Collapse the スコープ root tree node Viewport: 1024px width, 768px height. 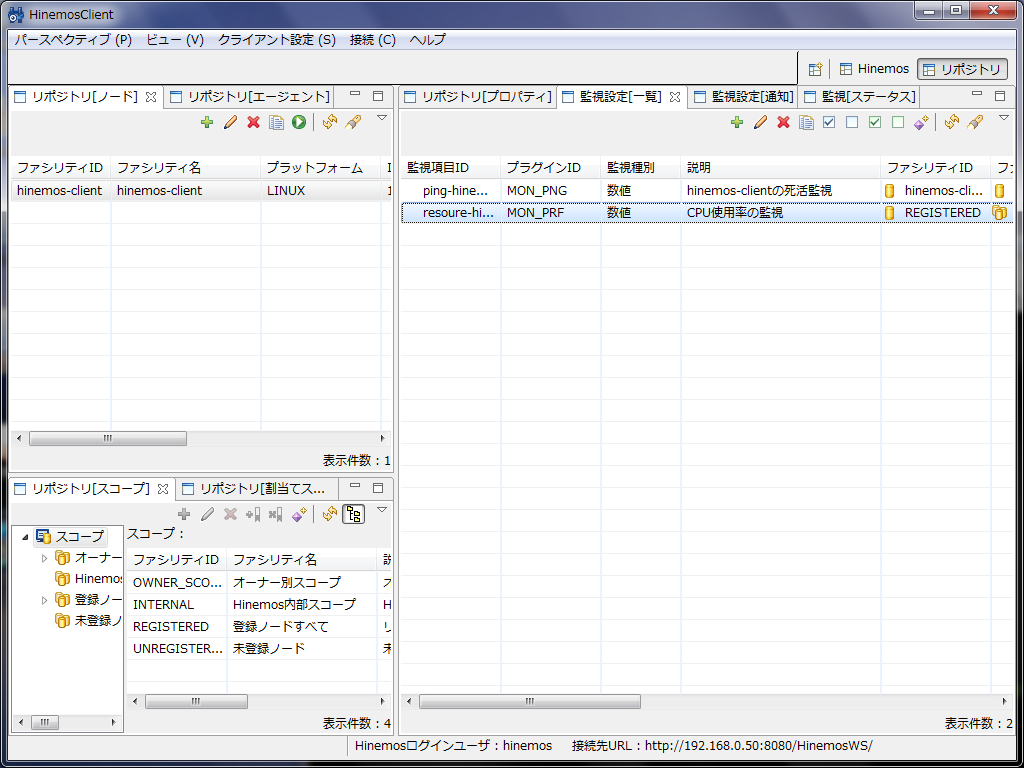coord(25,537)
